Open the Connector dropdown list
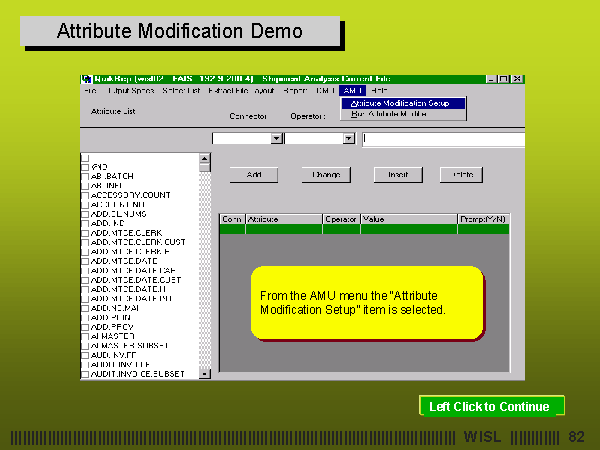 point(277,138)
